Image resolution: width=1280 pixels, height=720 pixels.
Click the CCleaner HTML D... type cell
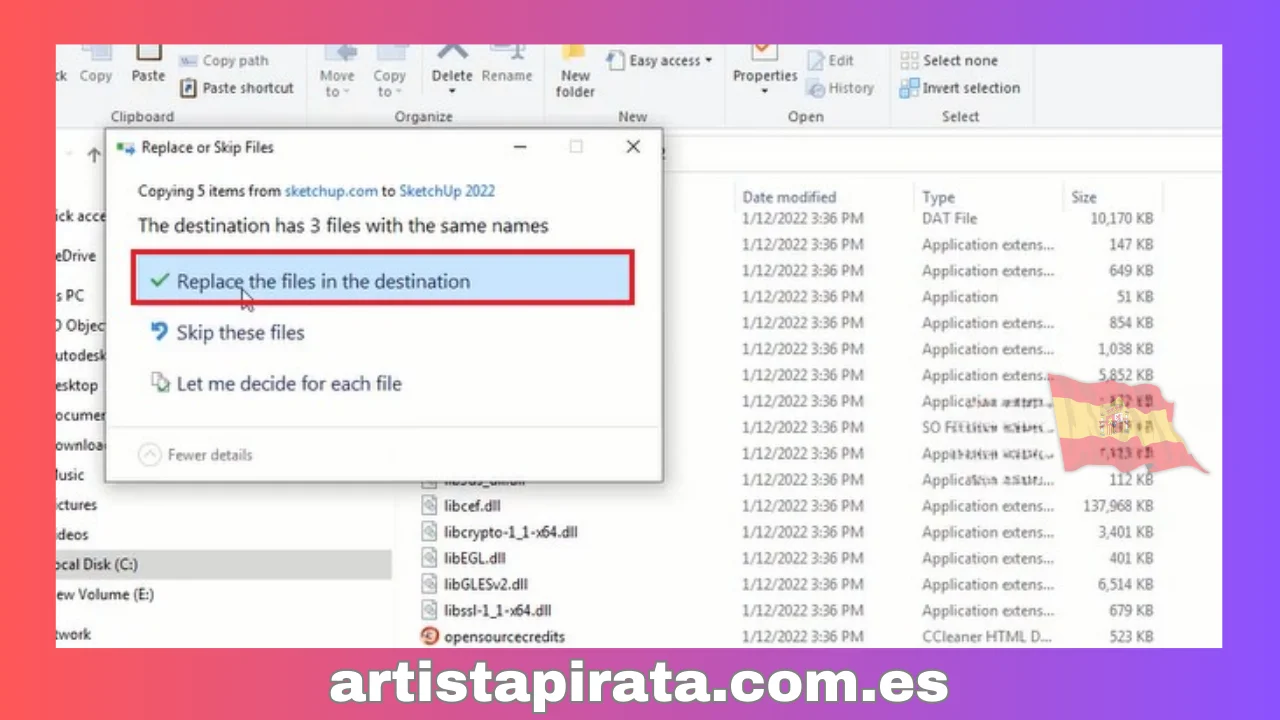[x=988, y=636]
